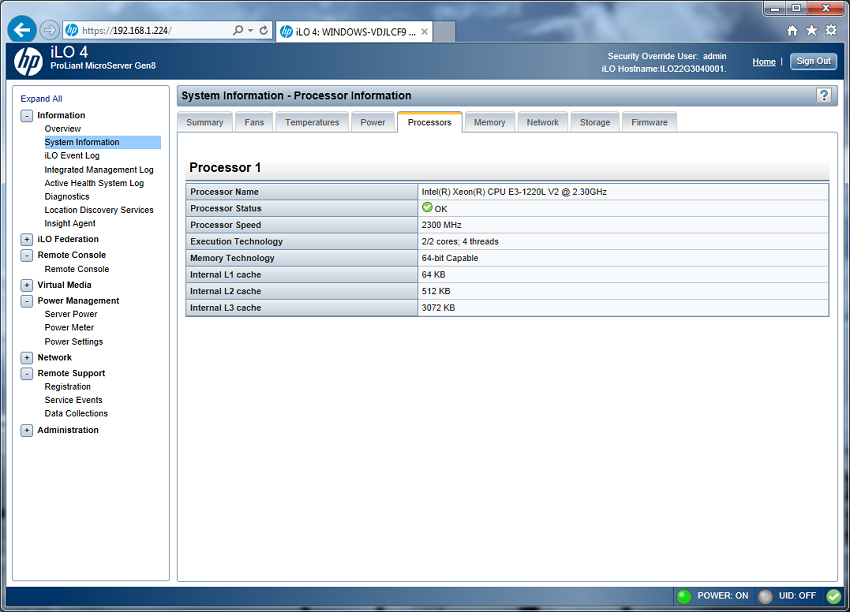850x612 pixels.
Task: Open Active Health System Log
Action: pyautogui.click(x=94, y=183)
